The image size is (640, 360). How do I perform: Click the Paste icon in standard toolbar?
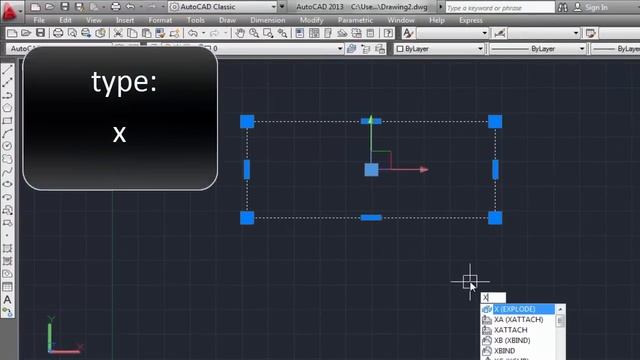(x=146, y=33)
